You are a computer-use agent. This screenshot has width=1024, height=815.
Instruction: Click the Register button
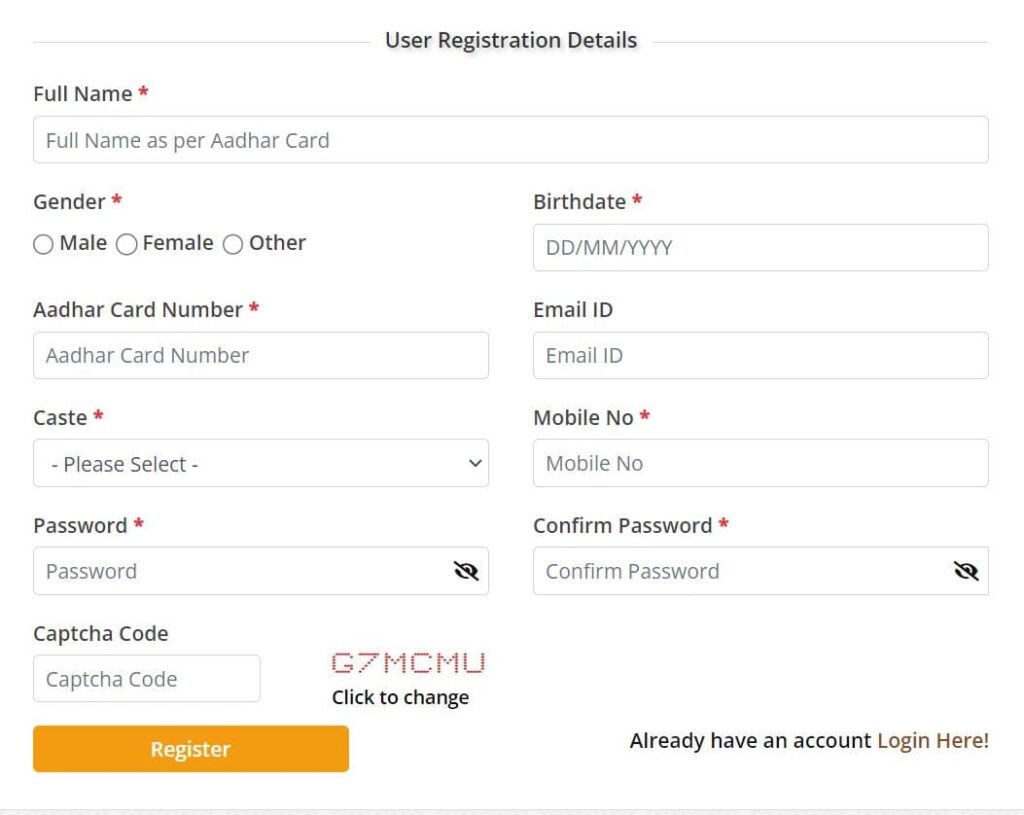tap(190, 749)
